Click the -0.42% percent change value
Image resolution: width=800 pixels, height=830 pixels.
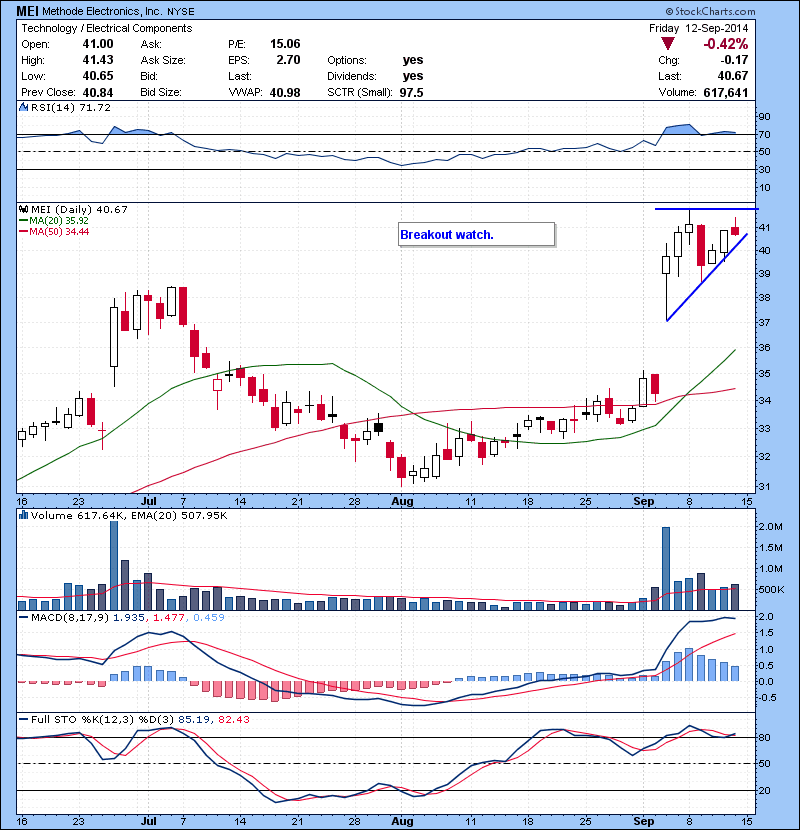pos(725,44)
